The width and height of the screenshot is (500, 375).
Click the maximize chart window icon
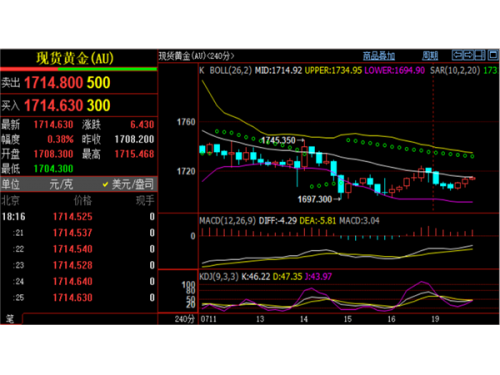493,55
